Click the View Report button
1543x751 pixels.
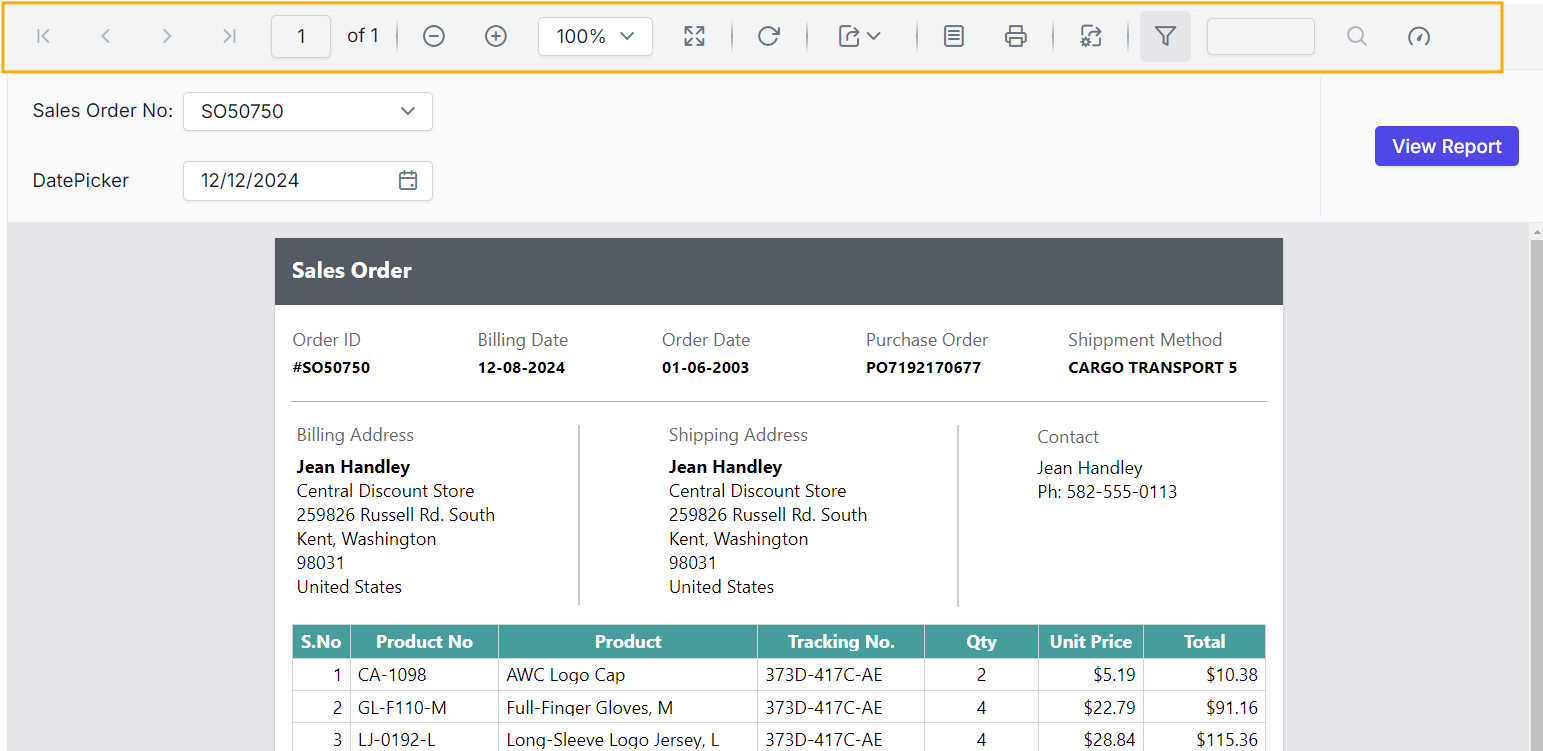point(1446,146)
